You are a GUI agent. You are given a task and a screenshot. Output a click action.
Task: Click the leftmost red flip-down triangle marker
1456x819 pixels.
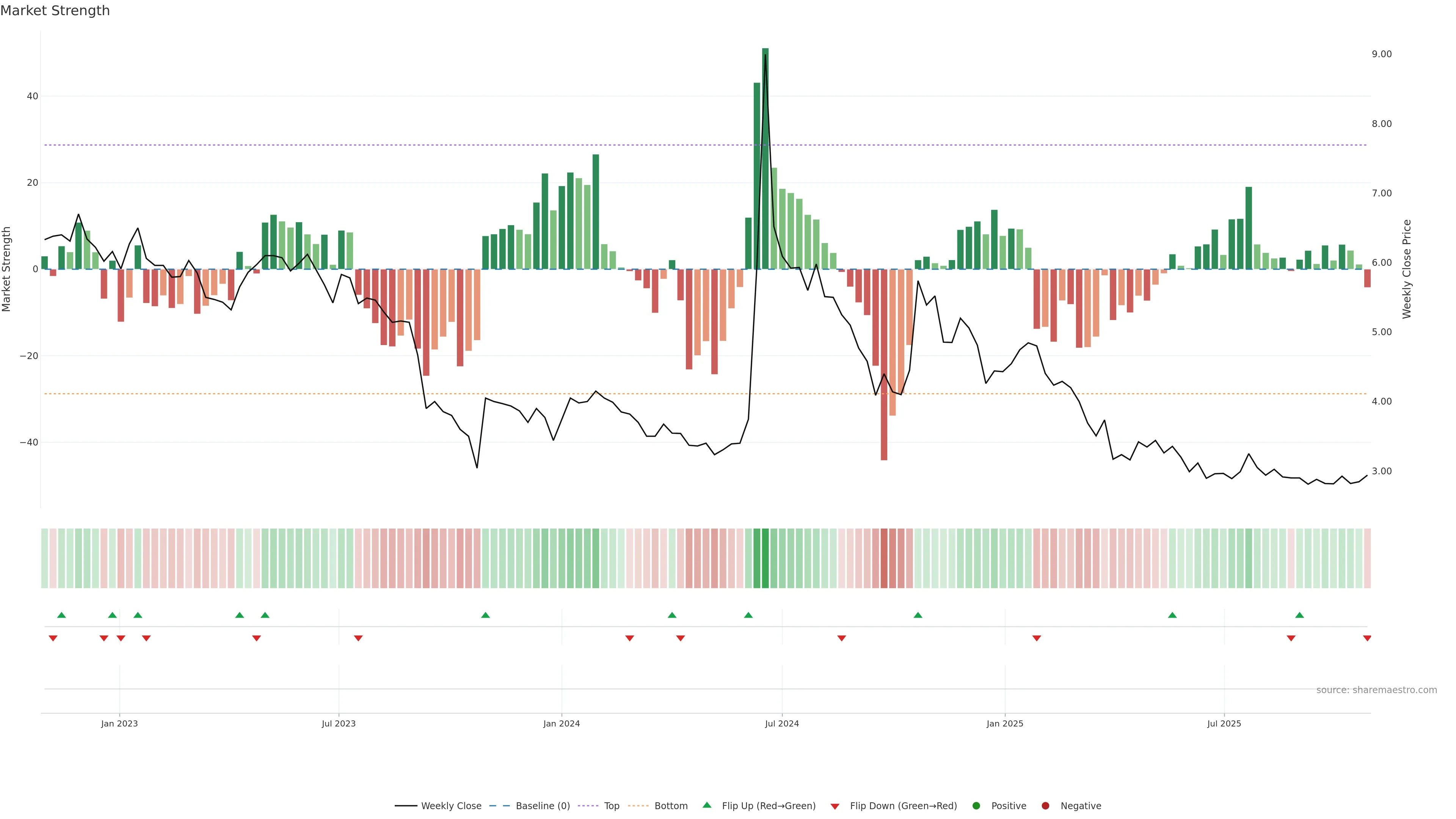53,638
